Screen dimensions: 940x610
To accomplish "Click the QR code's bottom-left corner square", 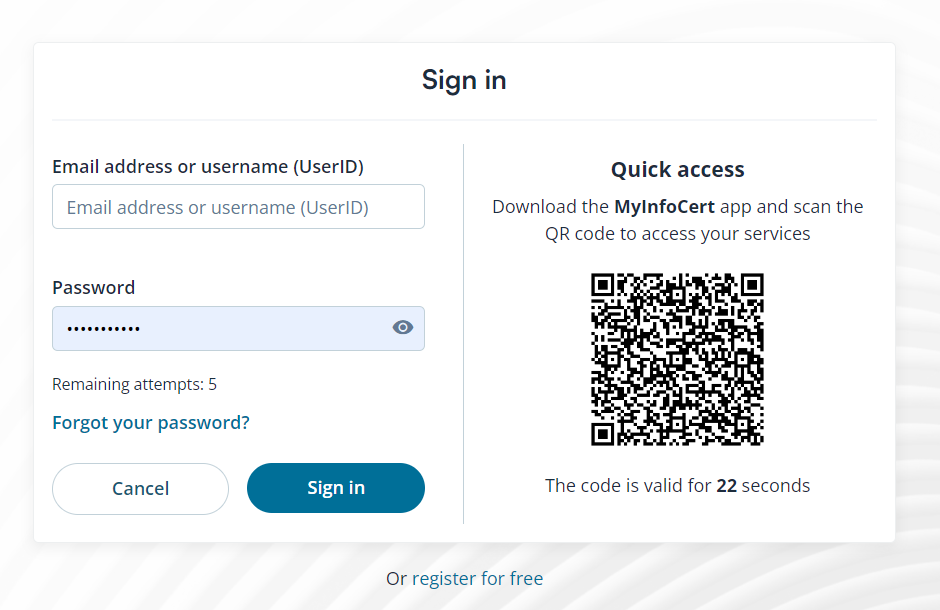I will 602,435.
